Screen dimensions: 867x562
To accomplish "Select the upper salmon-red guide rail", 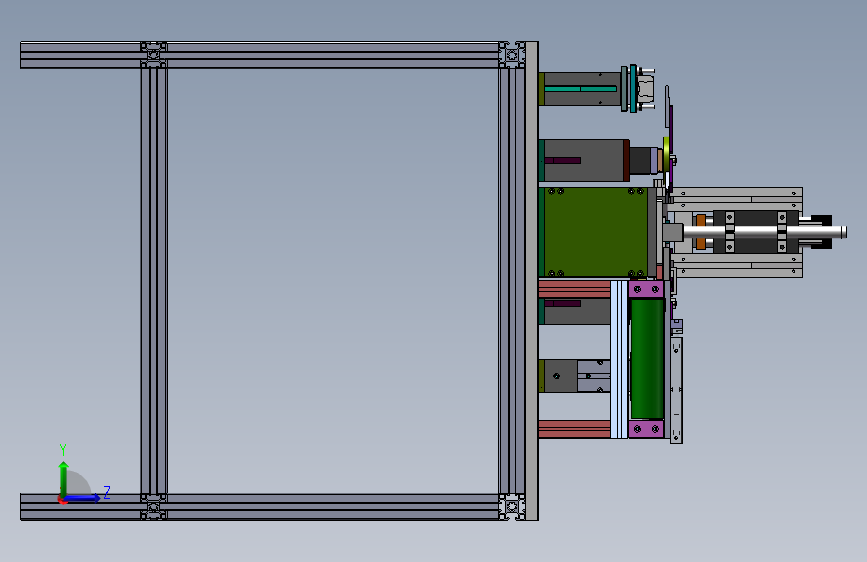I will click(x=575, y=289).
